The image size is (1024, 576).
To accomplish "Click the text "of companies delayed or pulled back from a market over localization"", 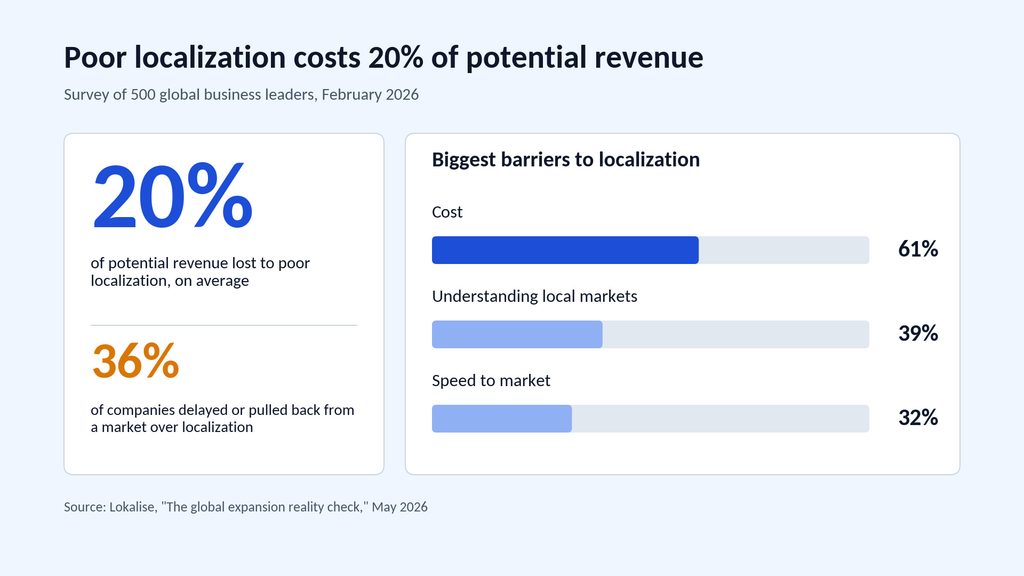I will click(x=222, y=418).
